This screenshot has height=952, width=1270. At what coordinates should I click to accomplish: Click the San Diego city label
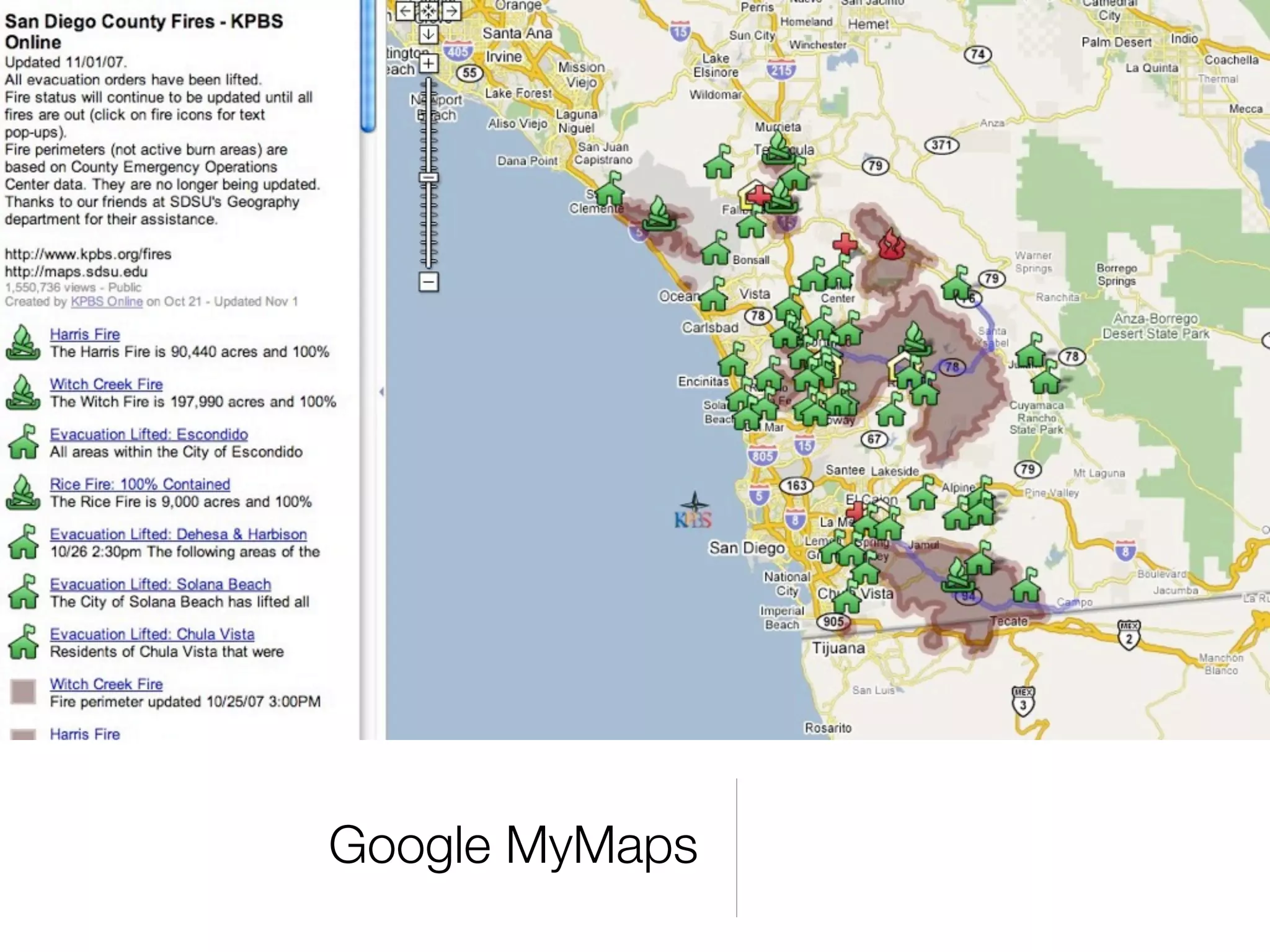coord(747,548)
